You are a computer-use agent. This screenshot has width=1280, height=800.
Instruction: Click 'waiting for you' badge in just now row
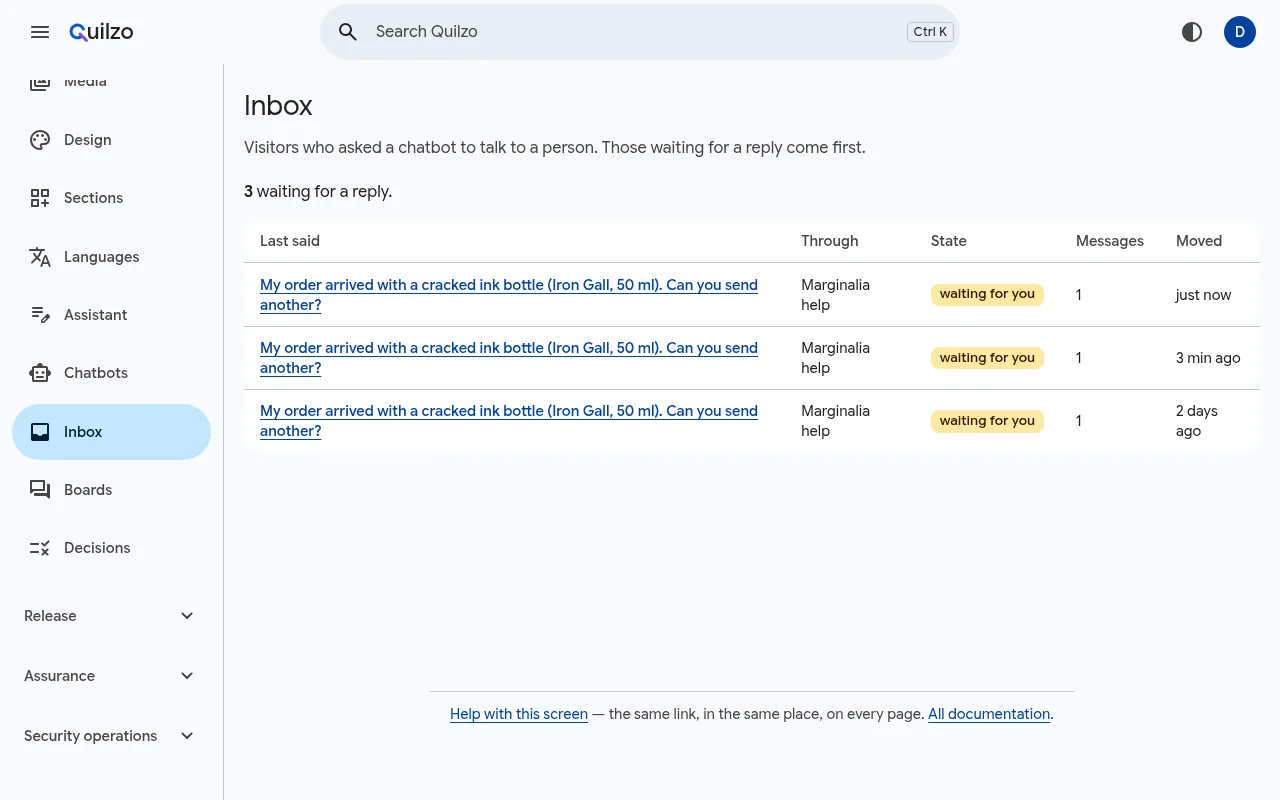(987, 294)
